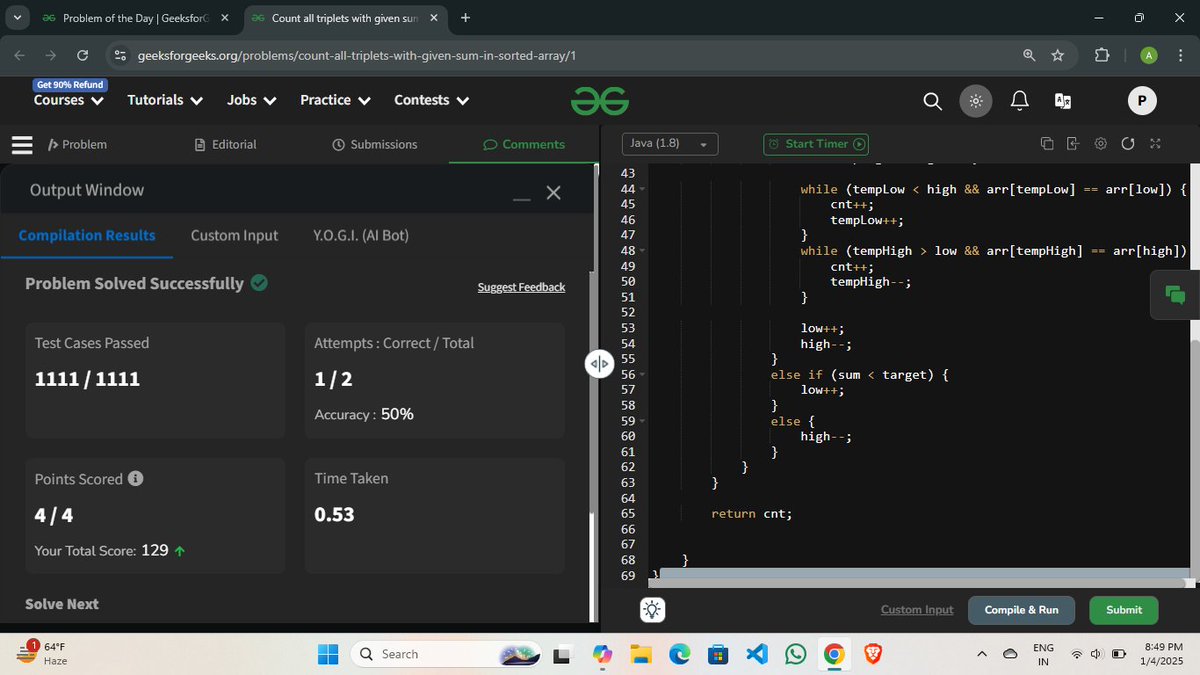The width and height of the screenshot is (1200, 675).
Task: Toggle the light/dark theme sun icon
Action: 976,100
